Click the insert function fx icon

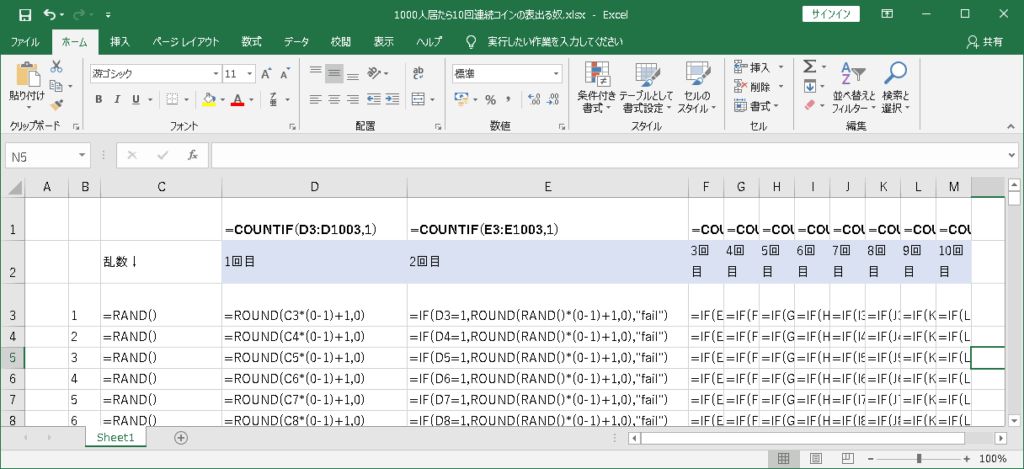click(x=191, y=156)
